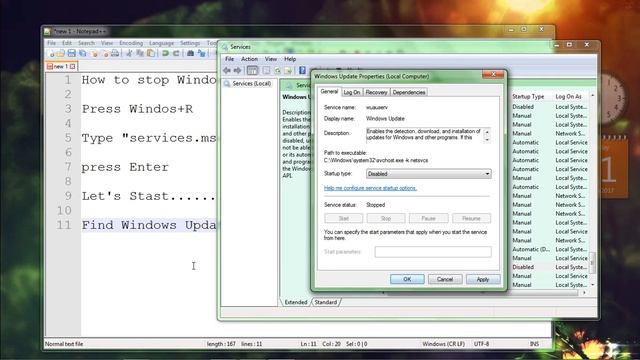Open the Notepad++ File menu
The width and height of the screenshot is (640, 360).
(x=51, y=43)
